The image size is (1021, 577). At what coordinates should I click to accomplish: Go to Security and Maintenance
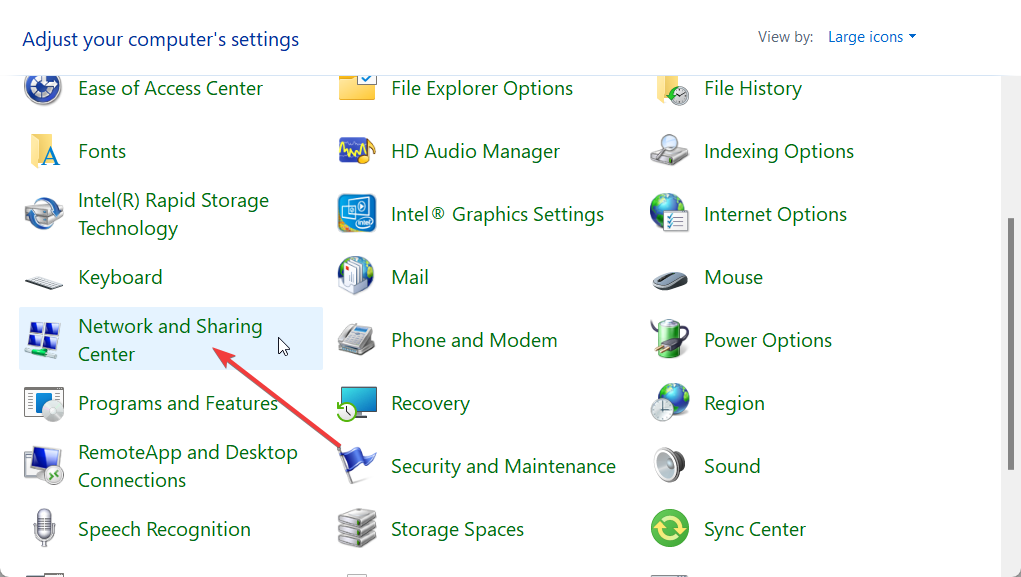tap(503, 466)
